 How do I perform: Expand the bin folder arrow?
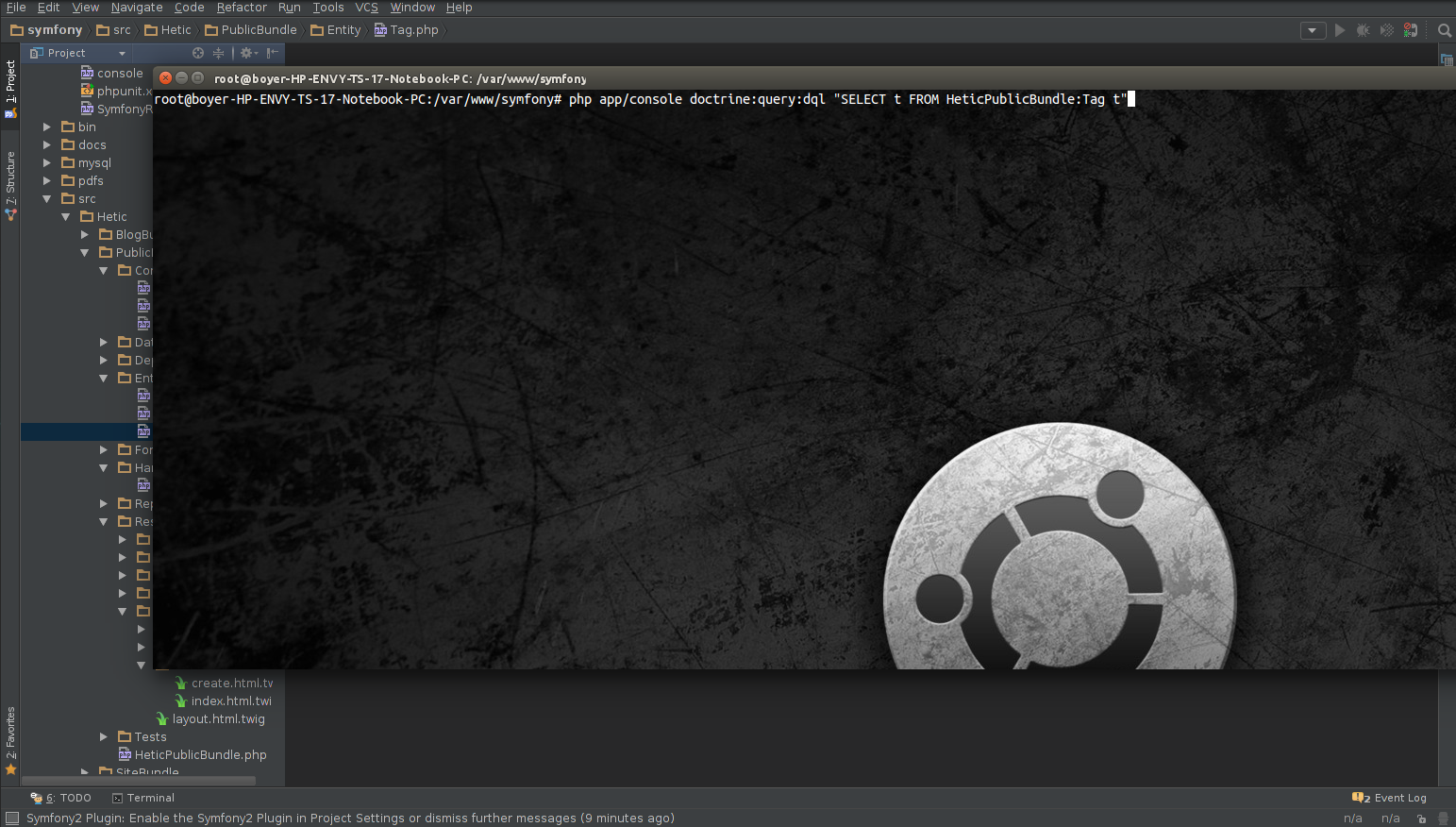tap(47, 127)
